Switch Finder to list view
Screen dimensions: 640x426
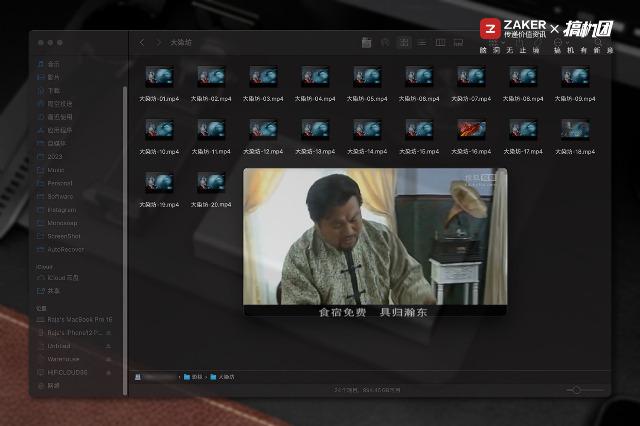click(422, 42)
